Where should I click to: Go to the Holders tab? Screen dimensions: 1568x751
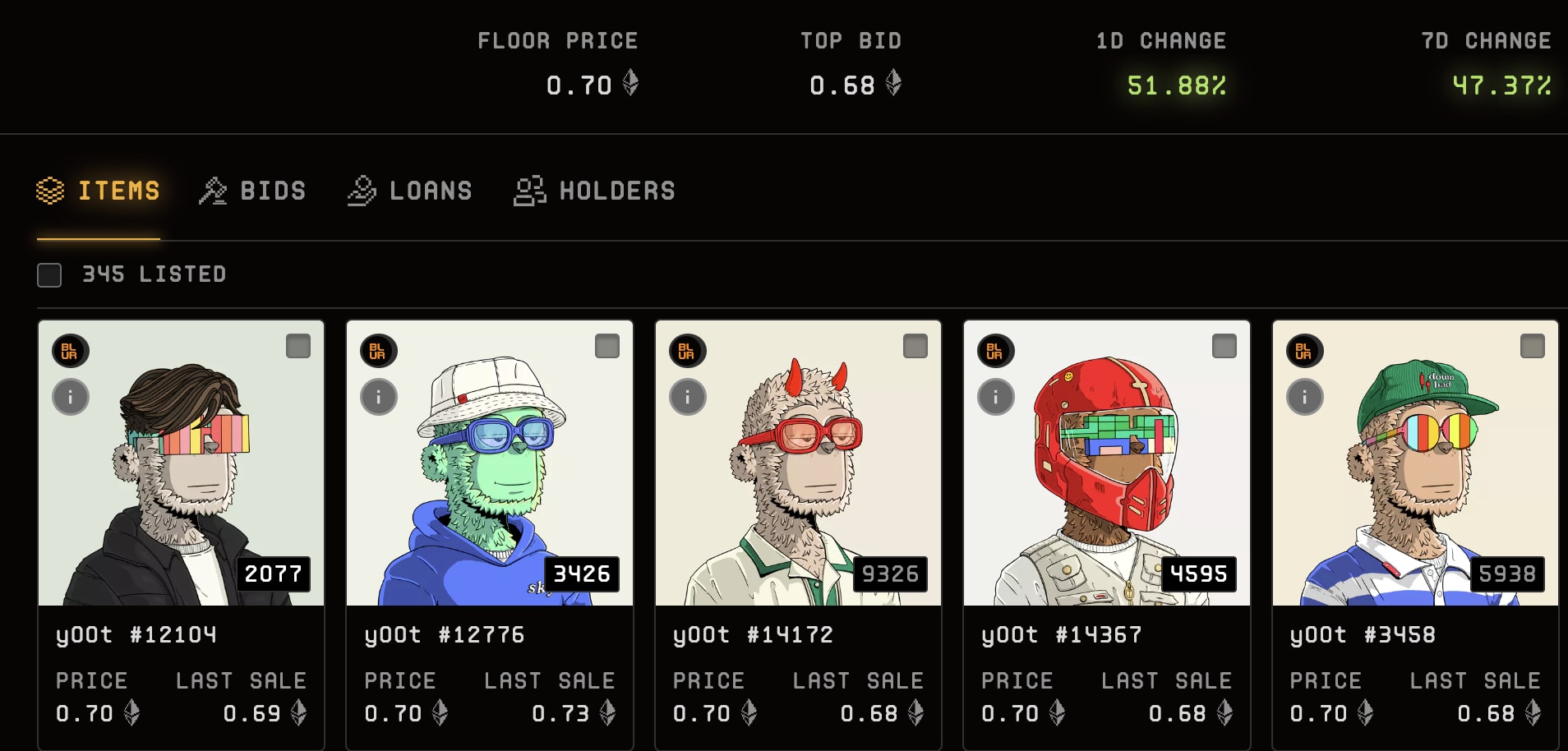[x=594, y=191]
